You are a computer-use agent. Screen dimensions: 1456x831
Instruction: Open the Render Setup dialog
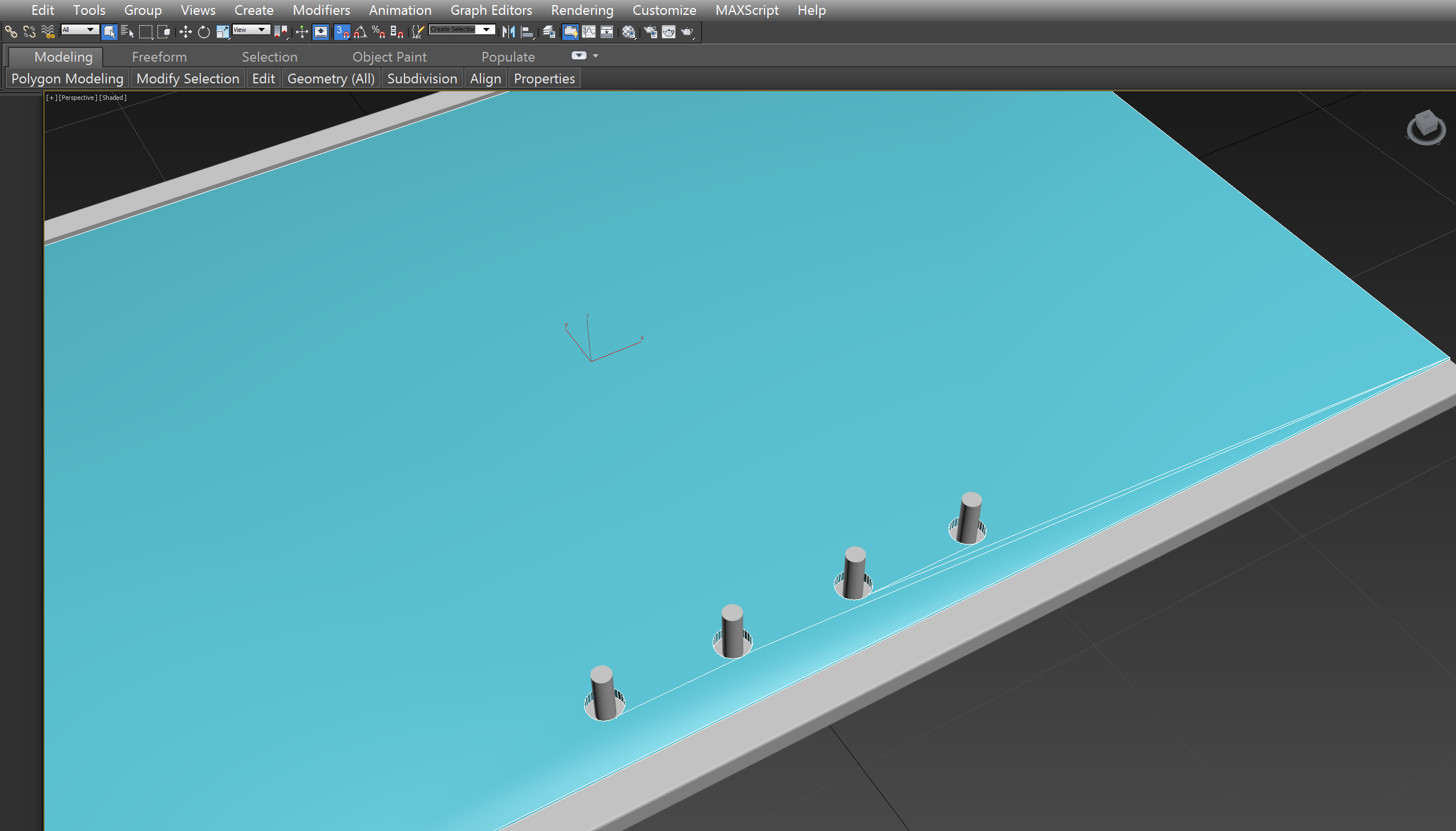650,33
